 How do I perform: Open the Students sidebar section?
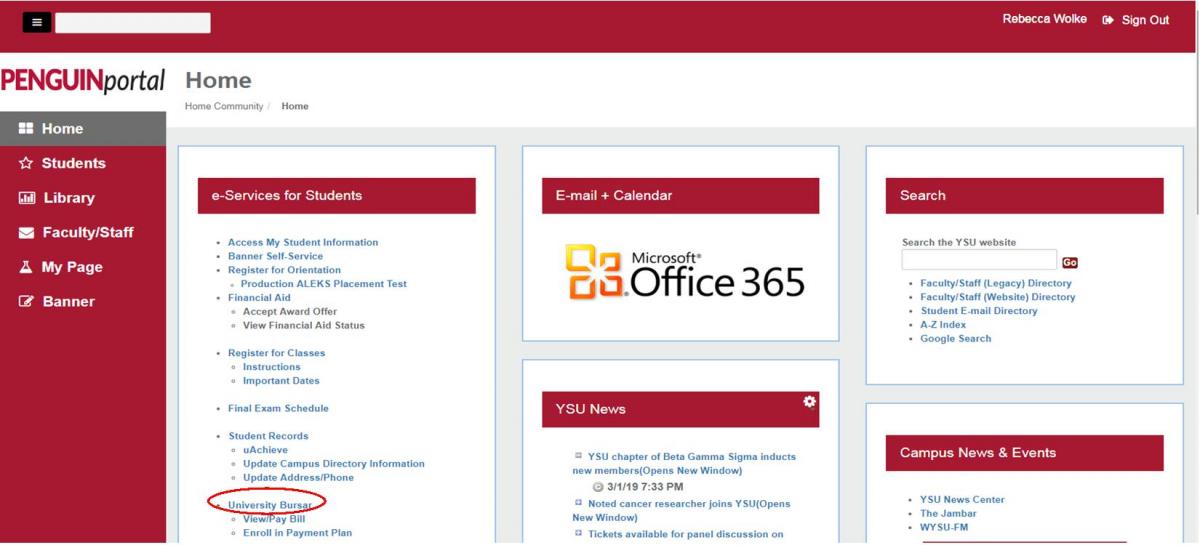(x=73, y=163)
